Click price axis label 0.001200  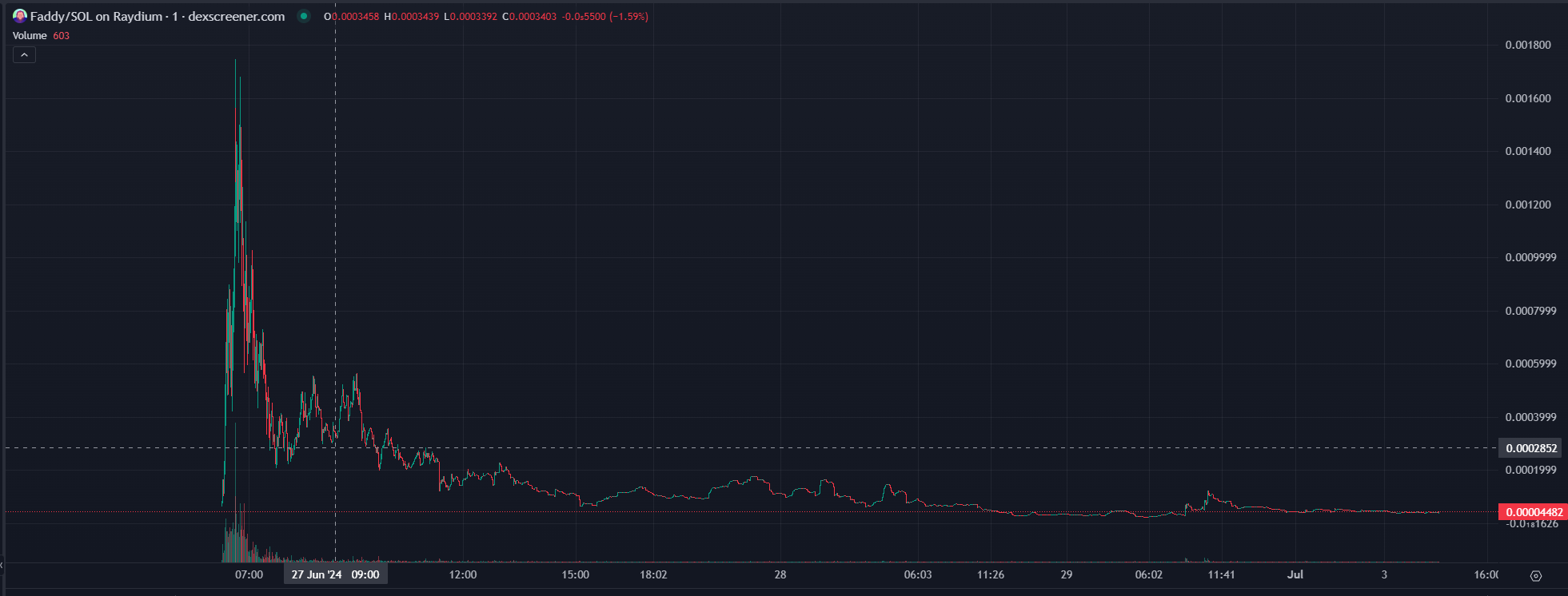click(1528, 205)
